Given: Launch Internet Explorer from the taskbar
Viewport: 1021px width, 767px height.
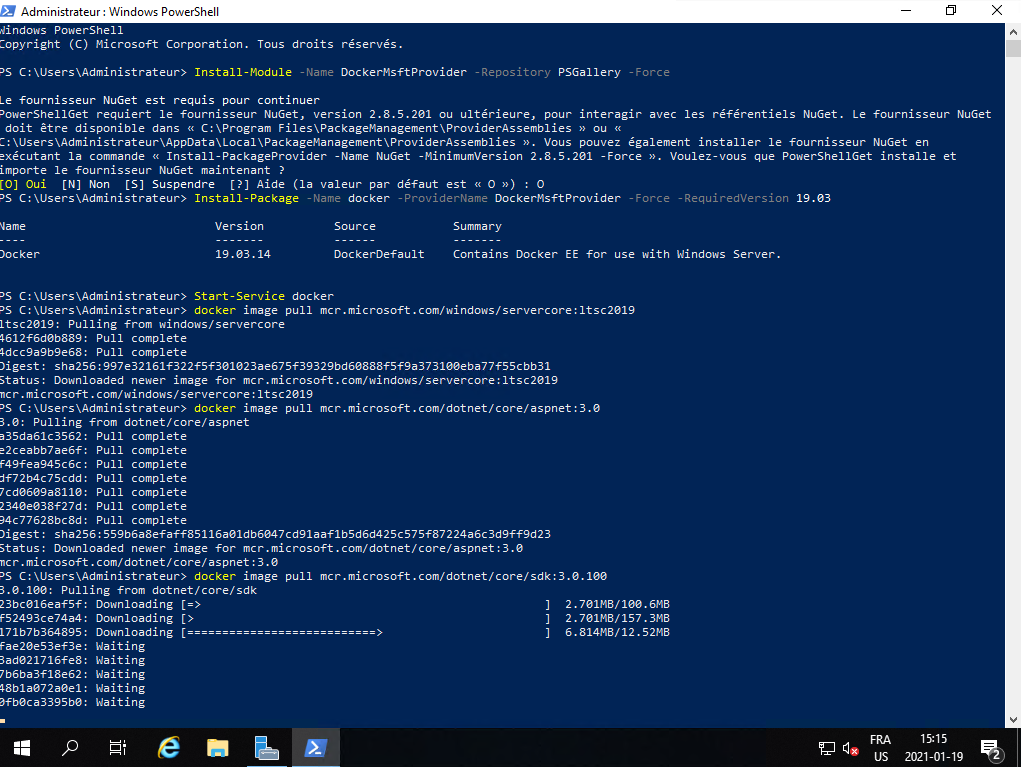Looking at the screenshot, I should coord(168,747).
